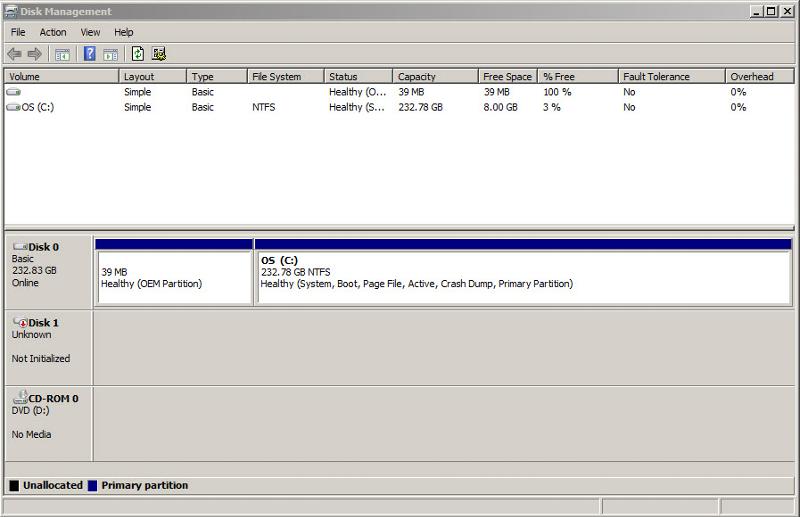Click the Disk Management title bar icon

11,11
